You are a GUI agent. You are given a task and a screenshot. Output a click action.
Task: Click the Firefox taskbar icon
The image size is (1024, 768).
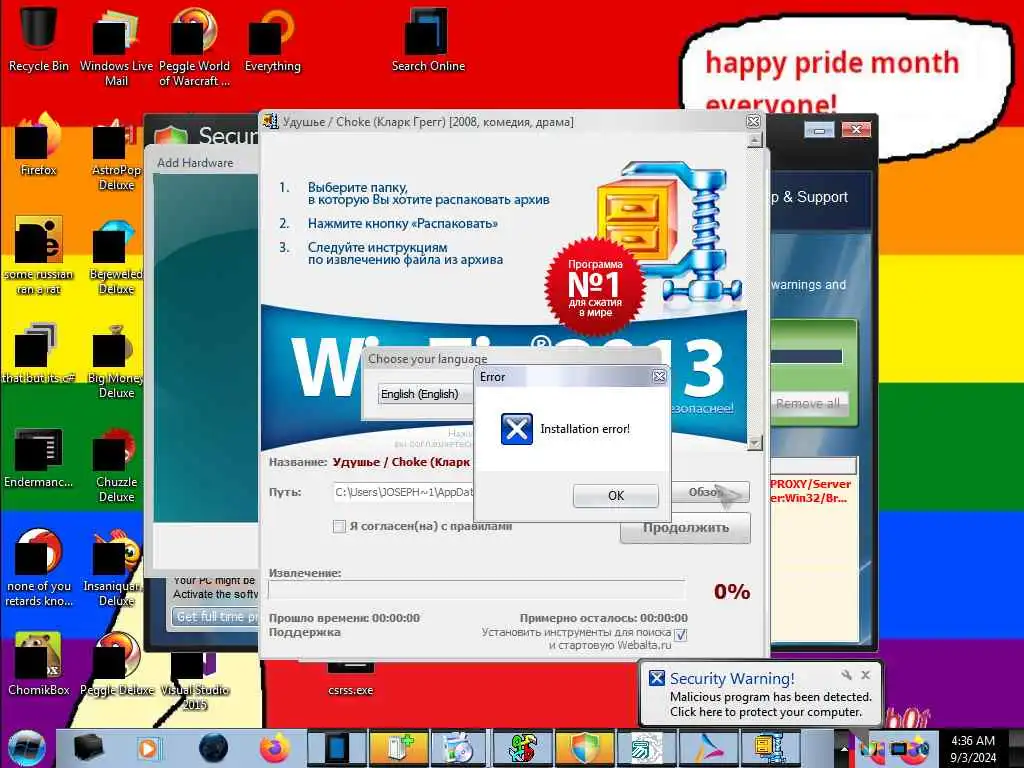coord(275,748)
